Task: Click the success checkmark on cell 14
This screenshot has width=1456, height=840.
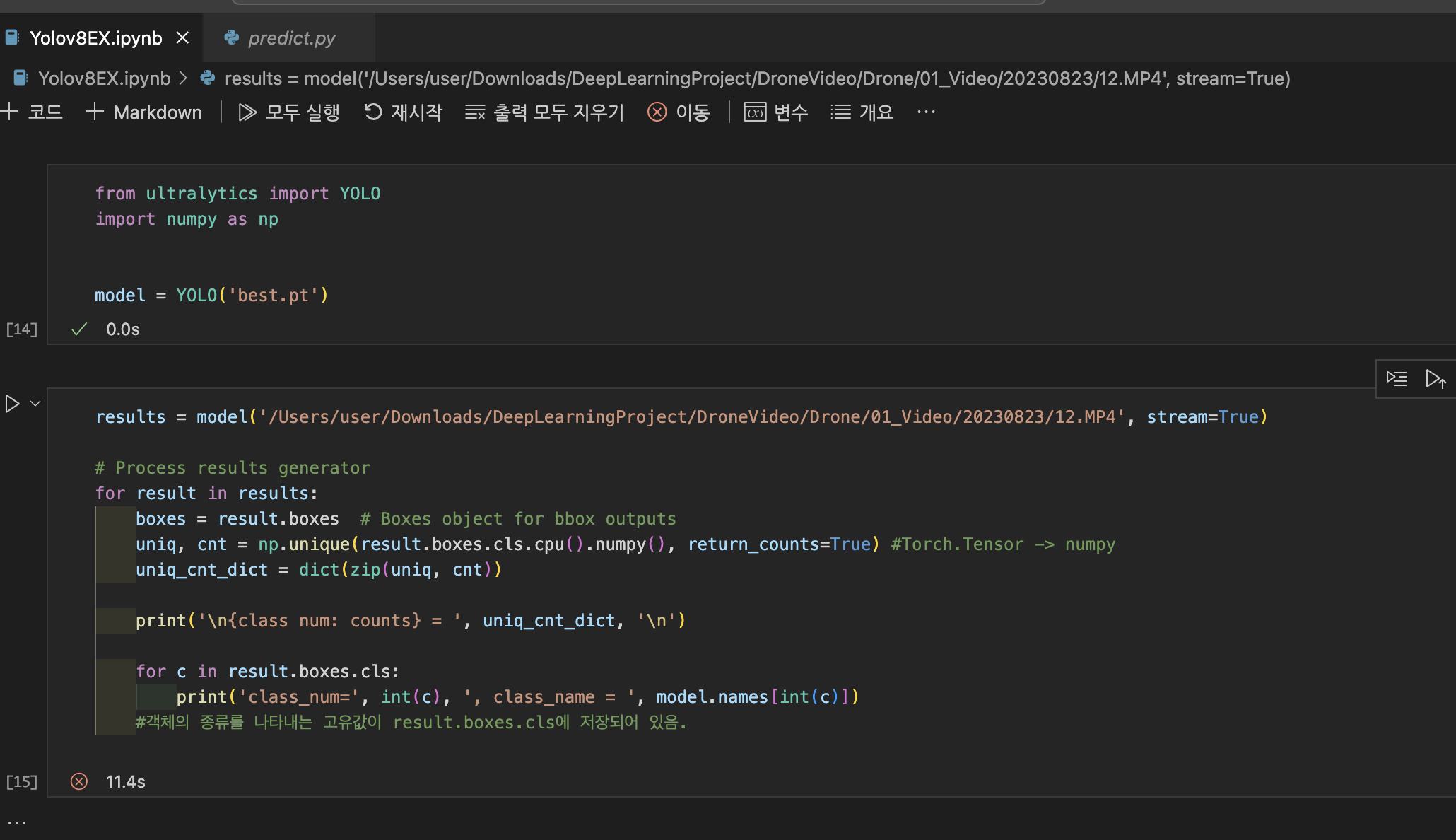Action: click(x=78, y=329)
